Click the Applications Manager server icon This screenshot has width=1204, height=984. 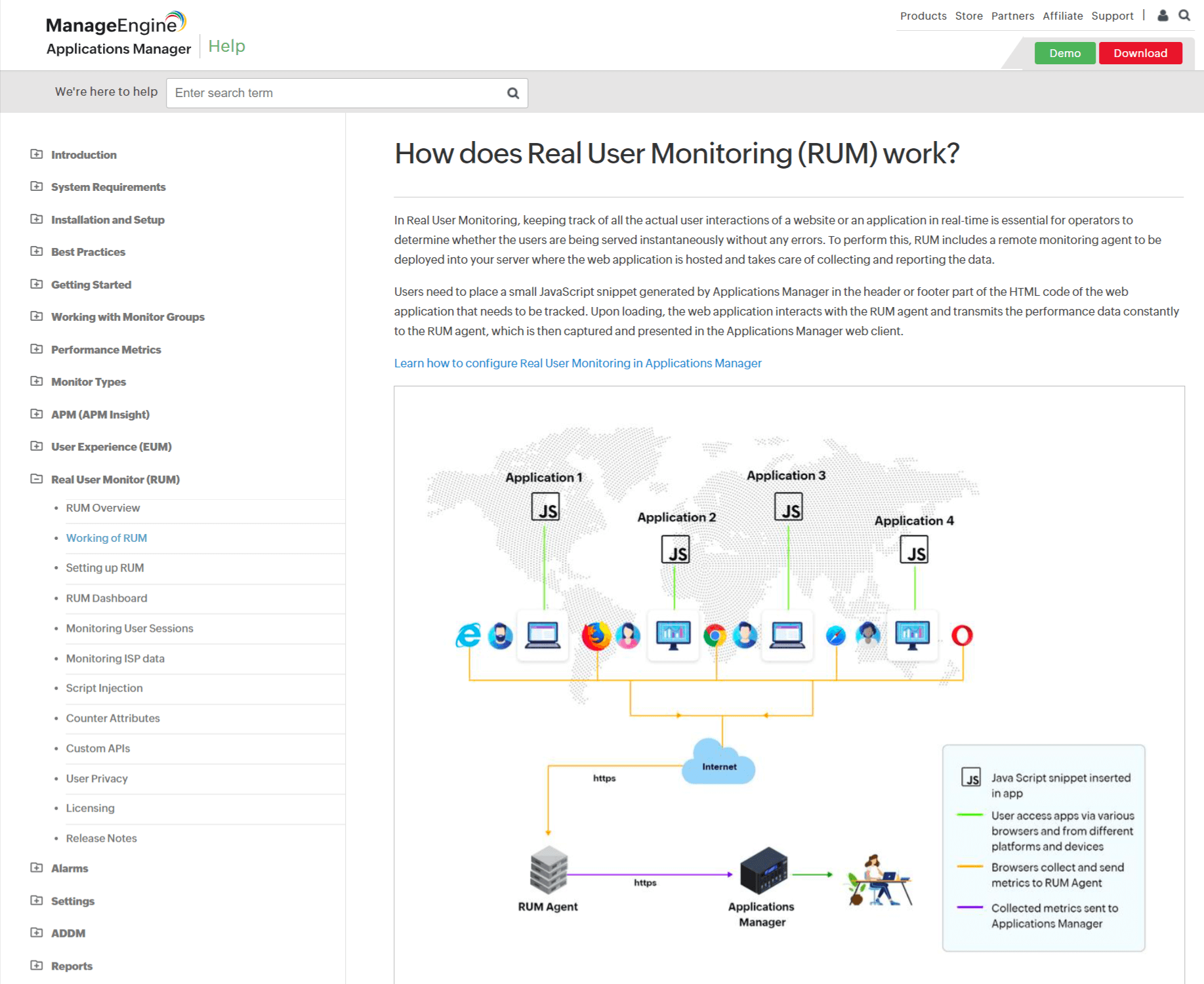click(x=763, y=871)
